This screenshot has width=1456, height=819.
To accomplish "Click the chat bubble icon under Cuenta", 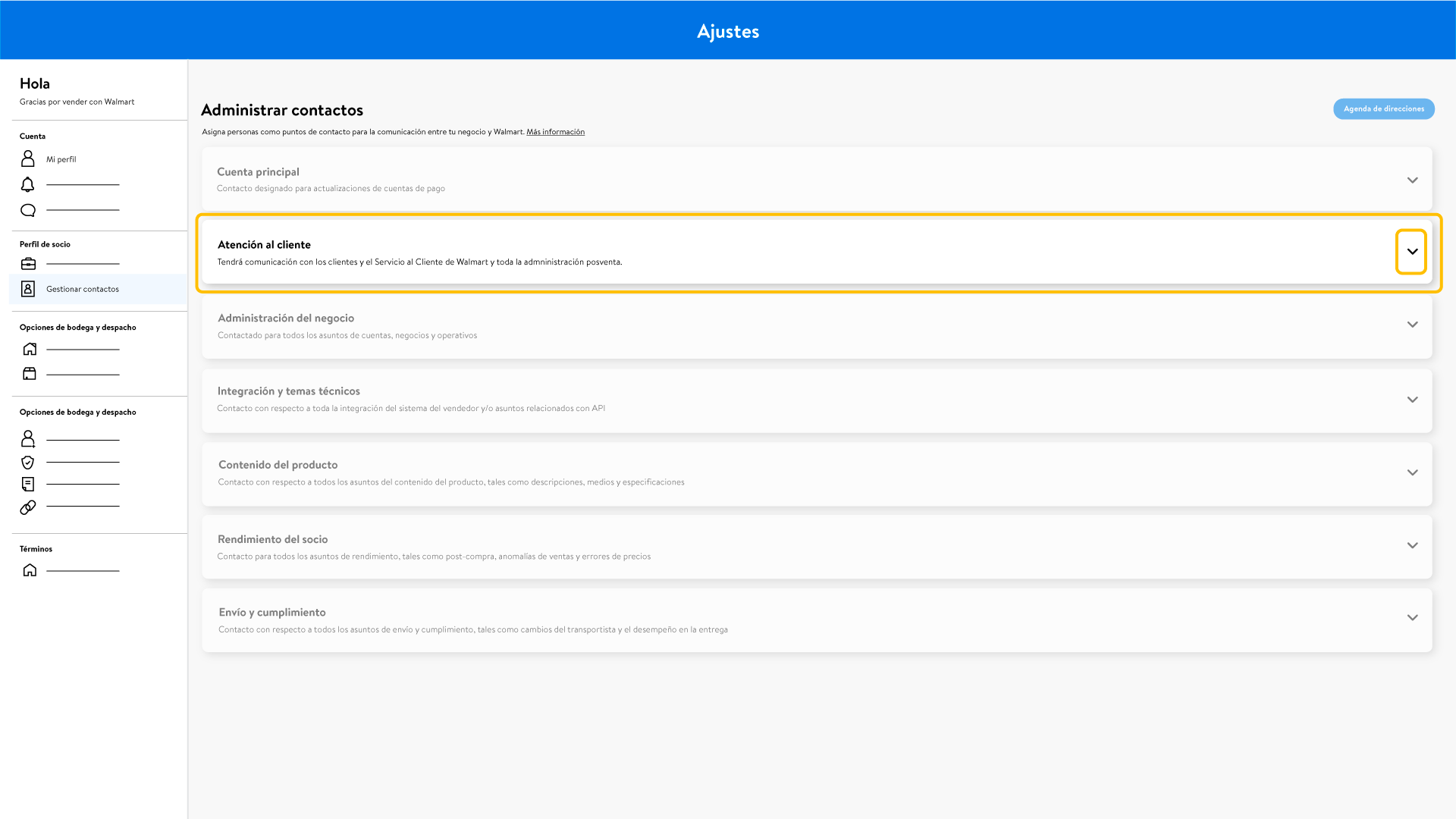I will click(28, 210).
